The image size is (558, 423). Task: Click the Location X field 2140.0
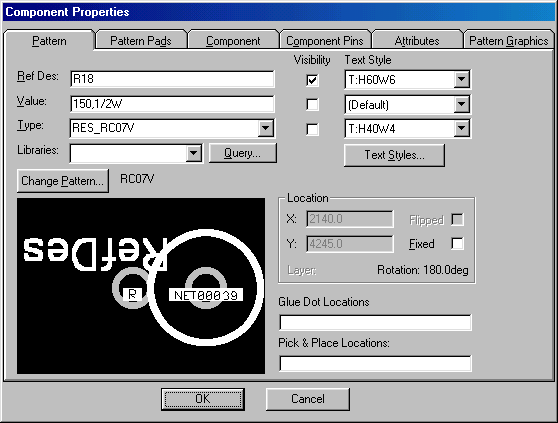point(350,219)
